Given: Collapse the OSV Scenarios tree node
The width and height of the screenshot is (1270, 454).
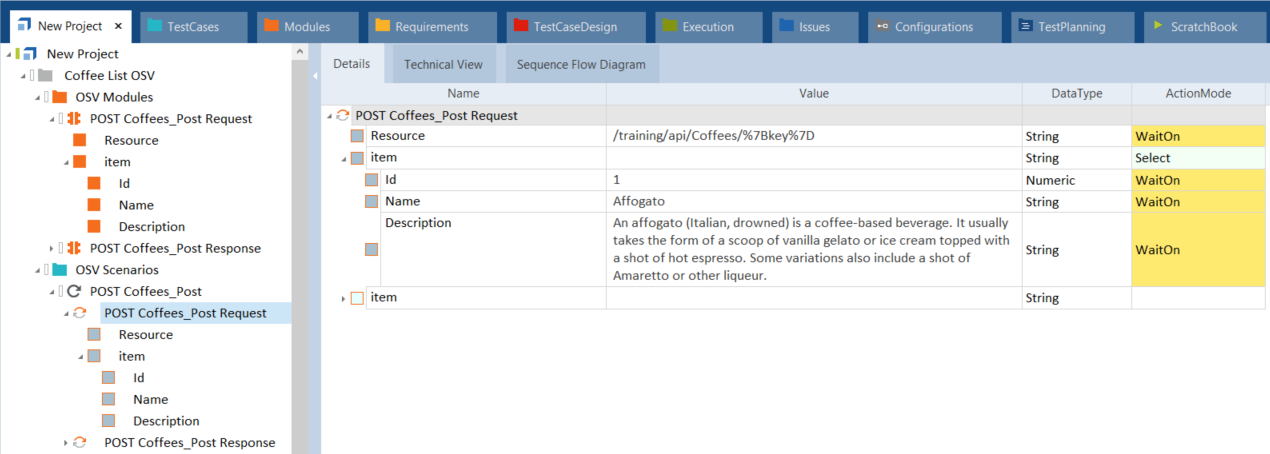Looking at the screenshot, I should click(38, 270).
